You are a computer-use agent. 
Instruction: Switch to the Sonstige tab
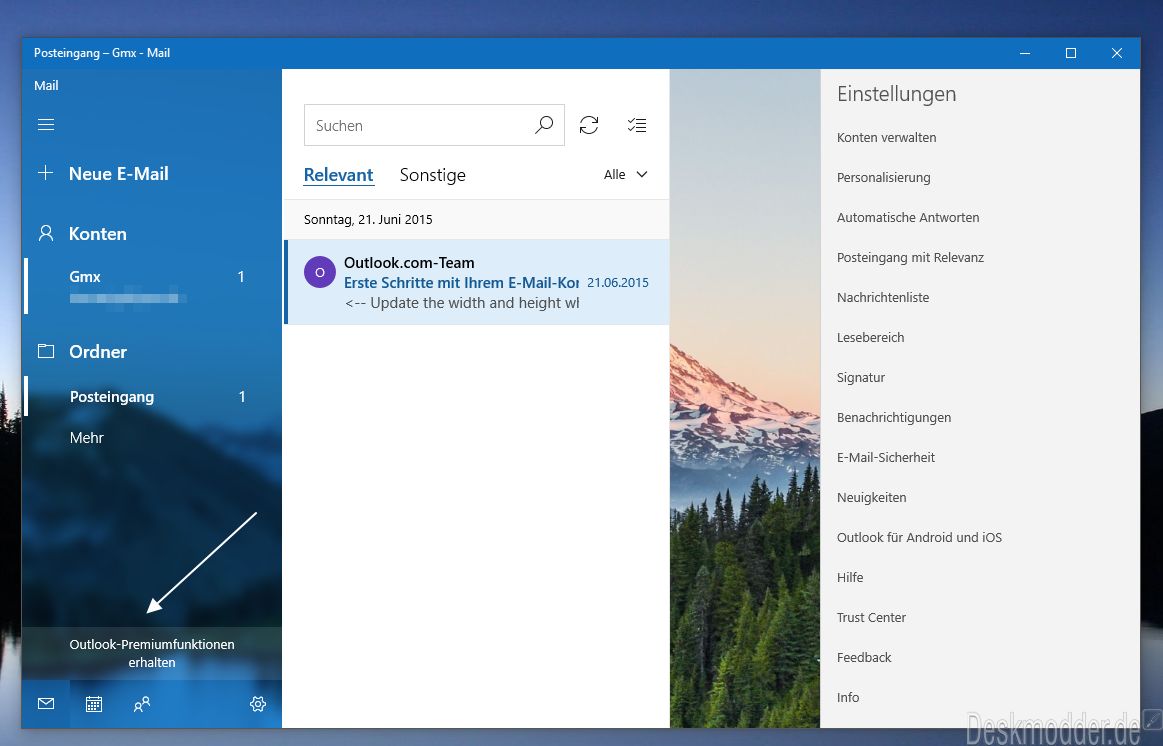pos(432,175)
